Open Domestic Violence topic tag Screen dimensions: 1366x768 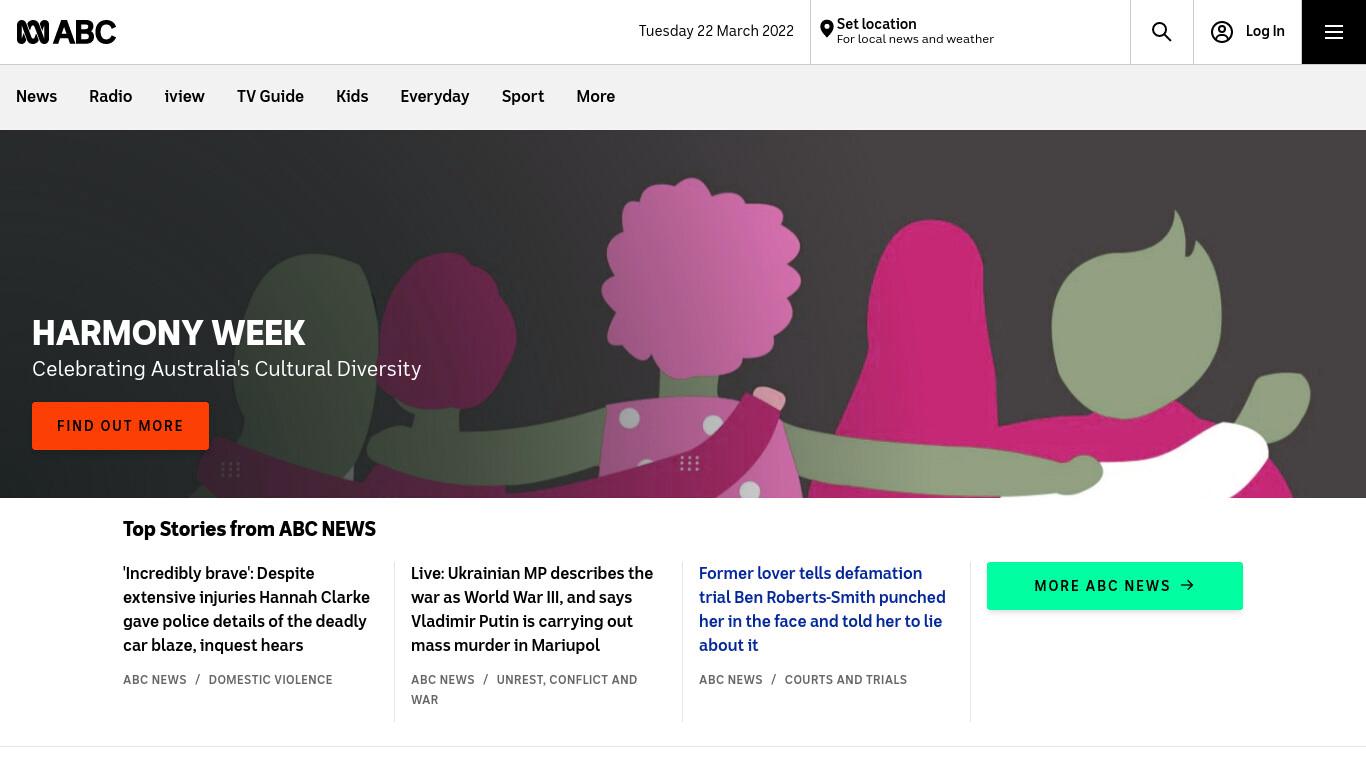[270, 680]
